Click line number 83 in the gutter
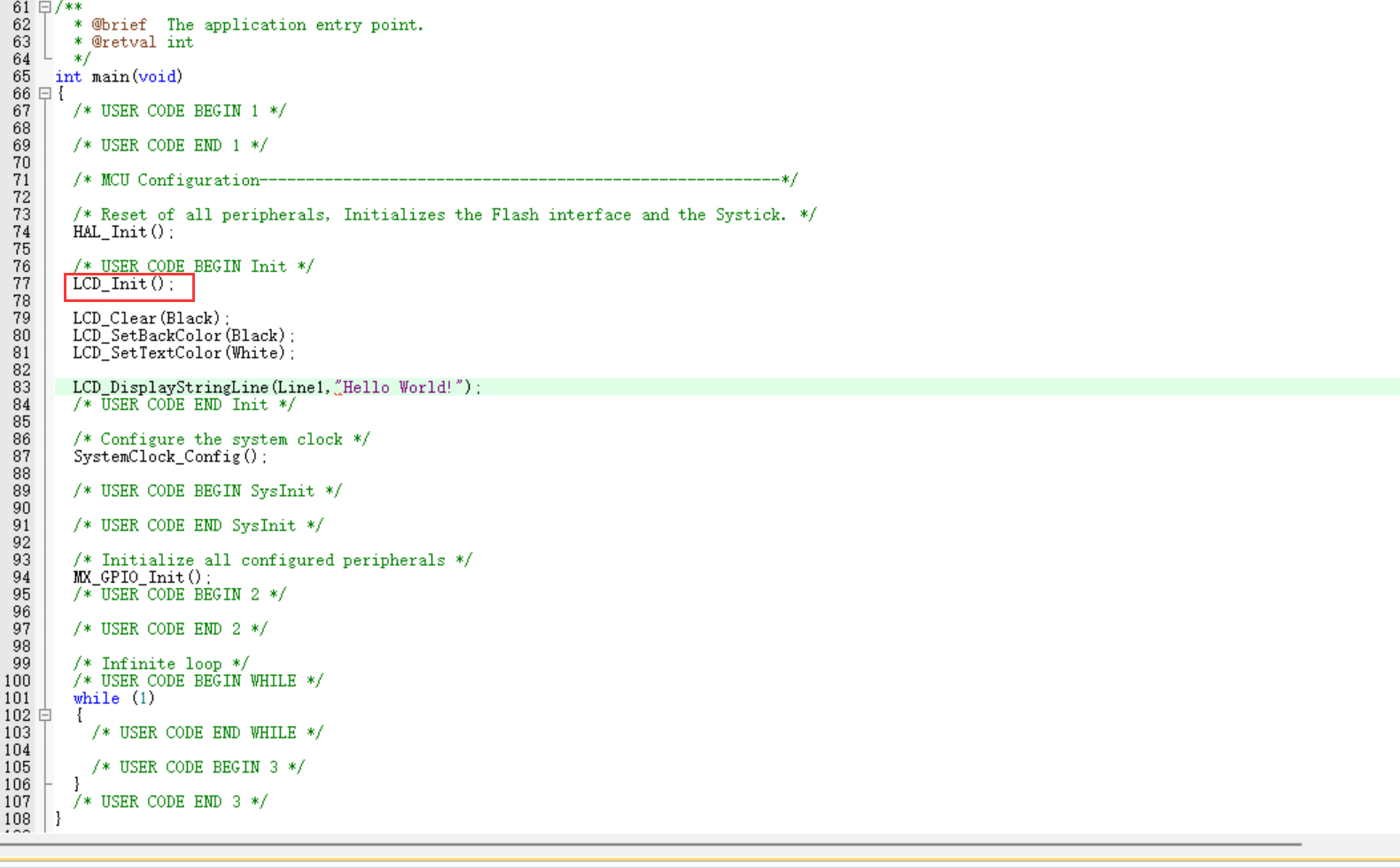The height and width of the screenshot is (868, 1400). click(x=21, y=387)
